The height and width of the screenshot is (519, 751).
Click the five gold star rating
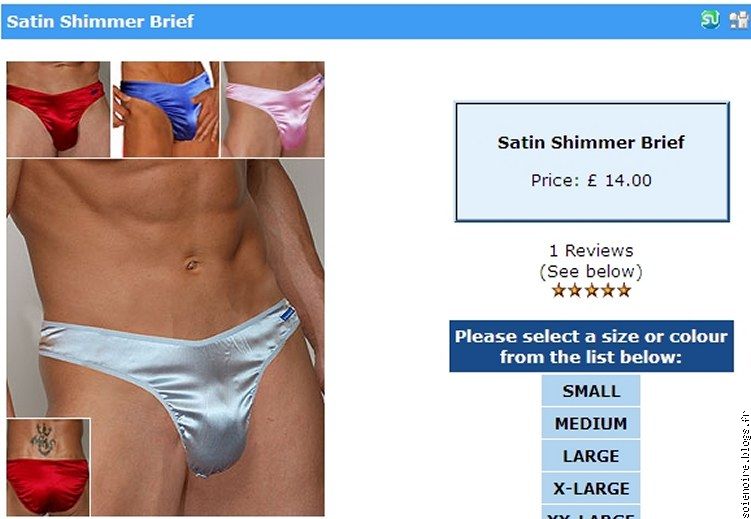[591, 290]
